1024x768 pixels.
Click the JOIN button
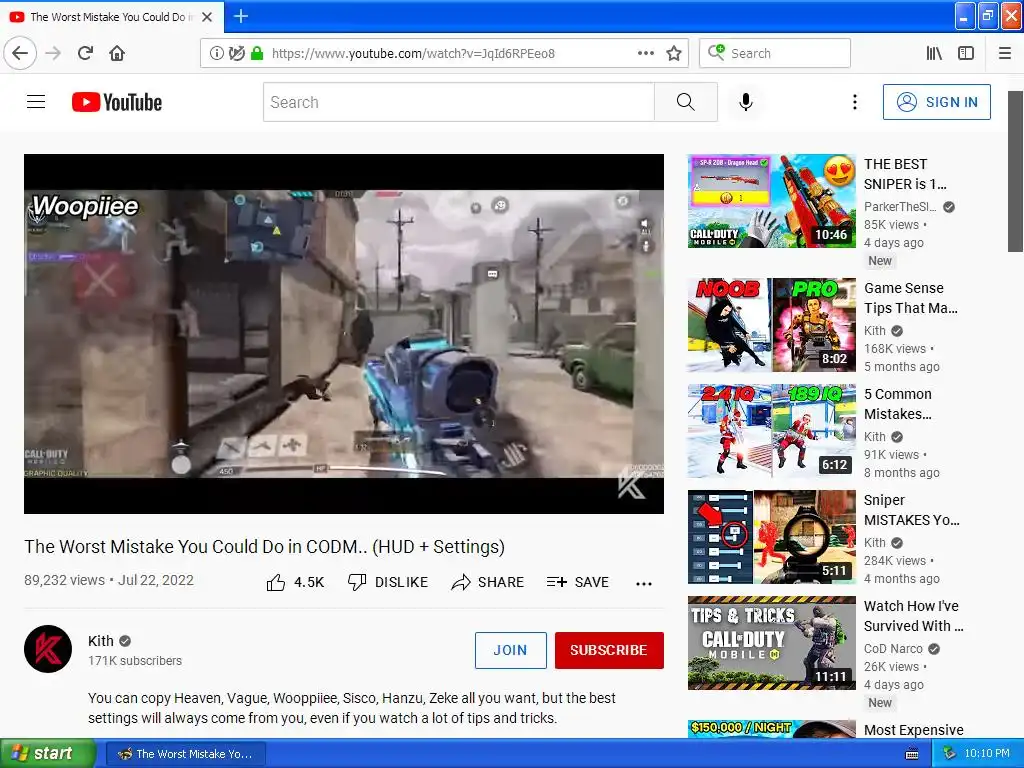coord(511,650)
